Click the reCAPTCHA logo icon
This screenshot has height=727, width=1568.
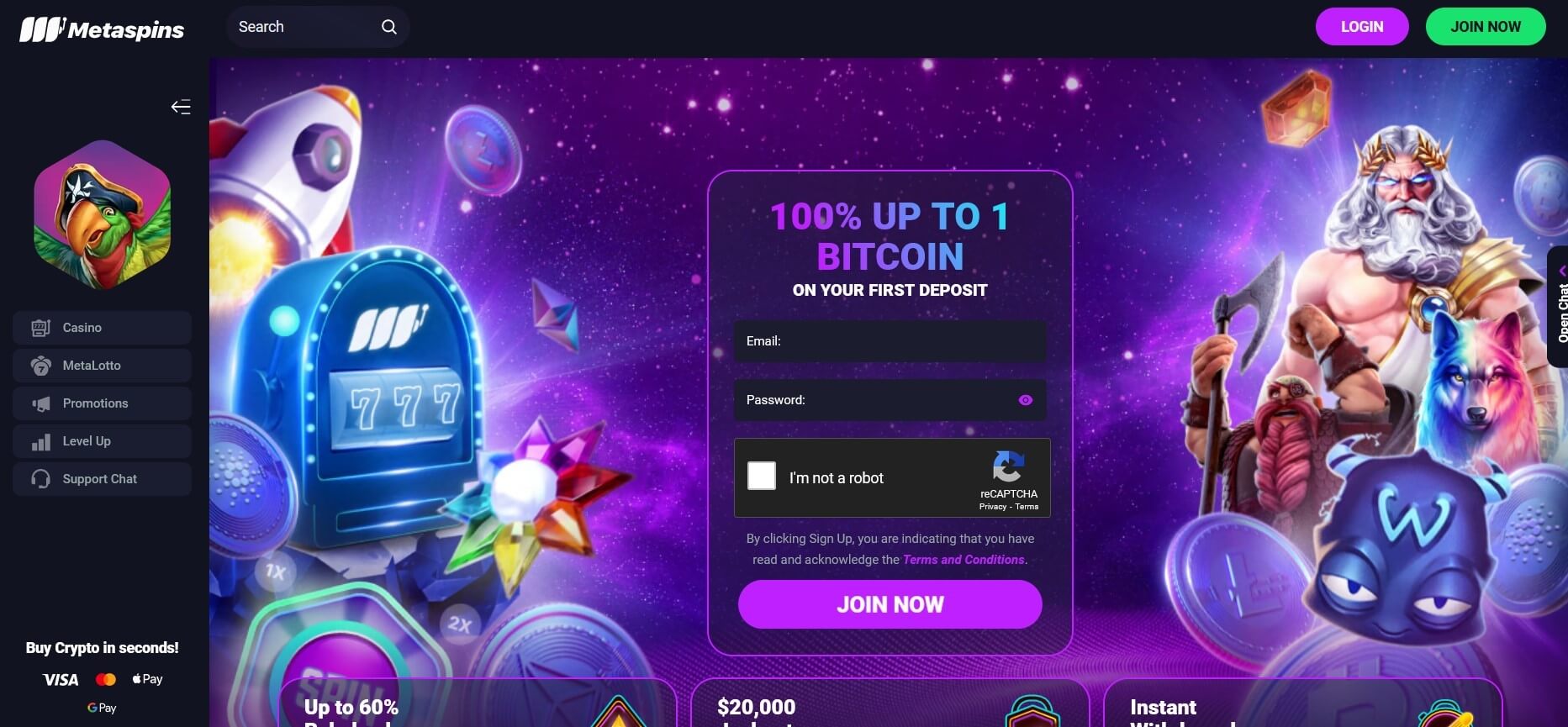tap(1008, 467)
